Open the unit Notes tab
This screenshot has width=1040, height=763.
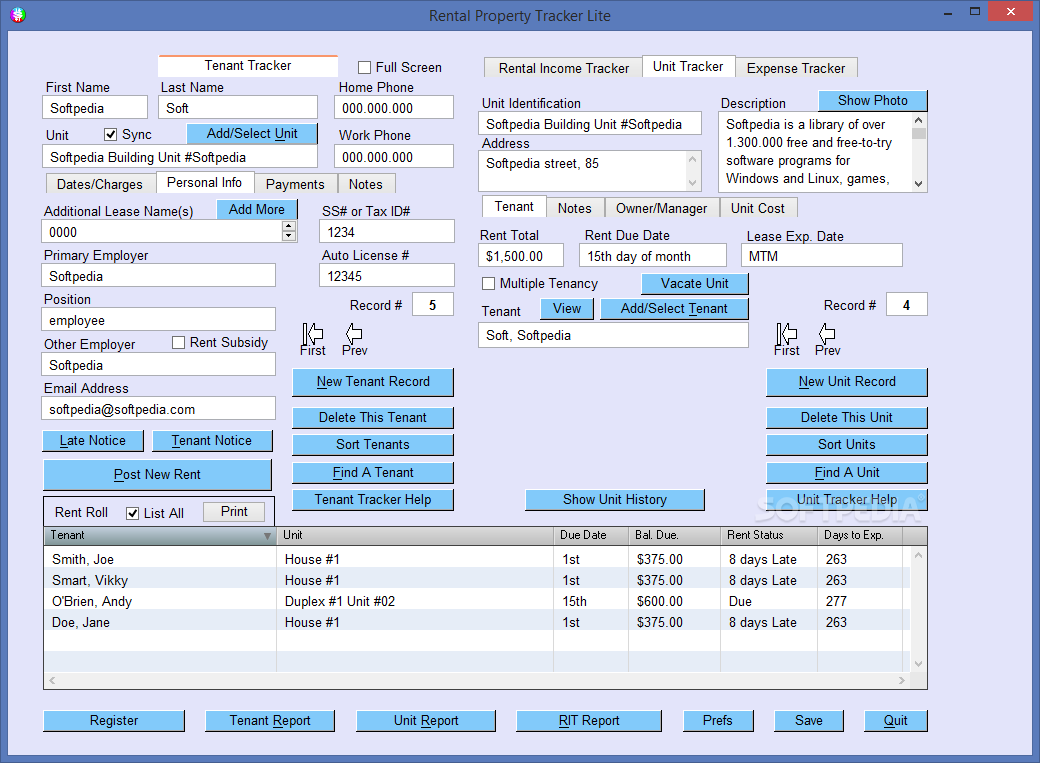(x=574, y=208)
